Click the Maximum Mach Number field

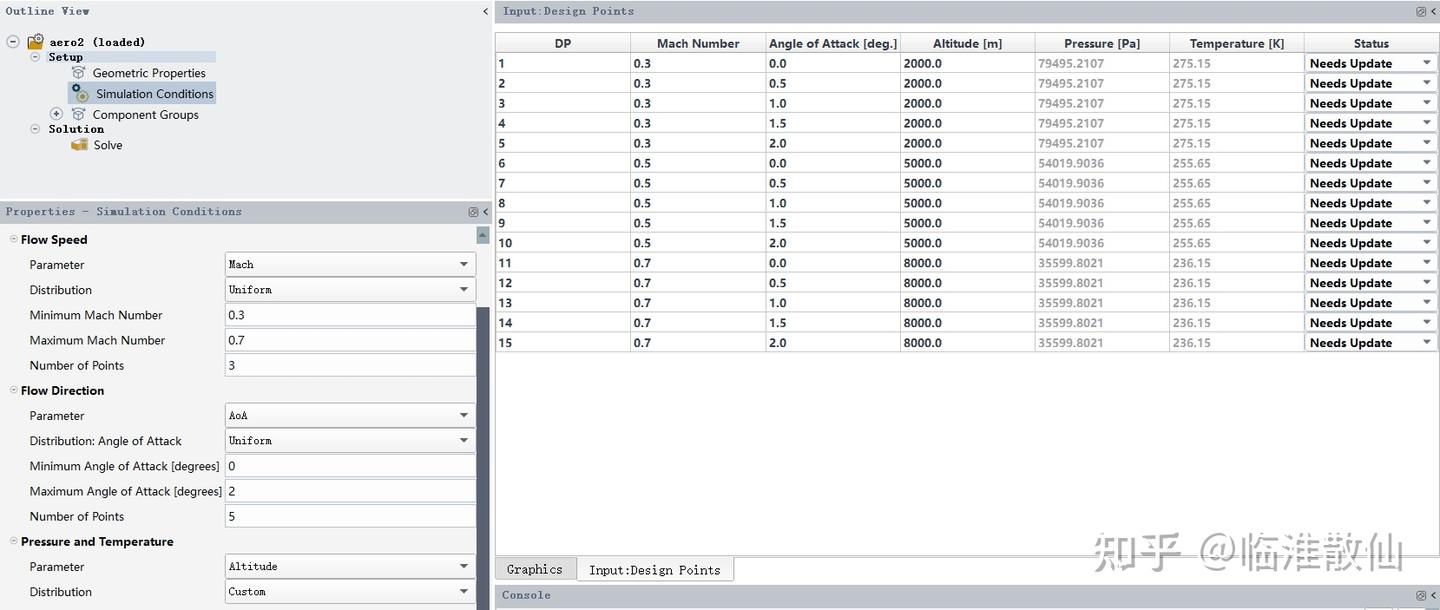pos(350,340)
